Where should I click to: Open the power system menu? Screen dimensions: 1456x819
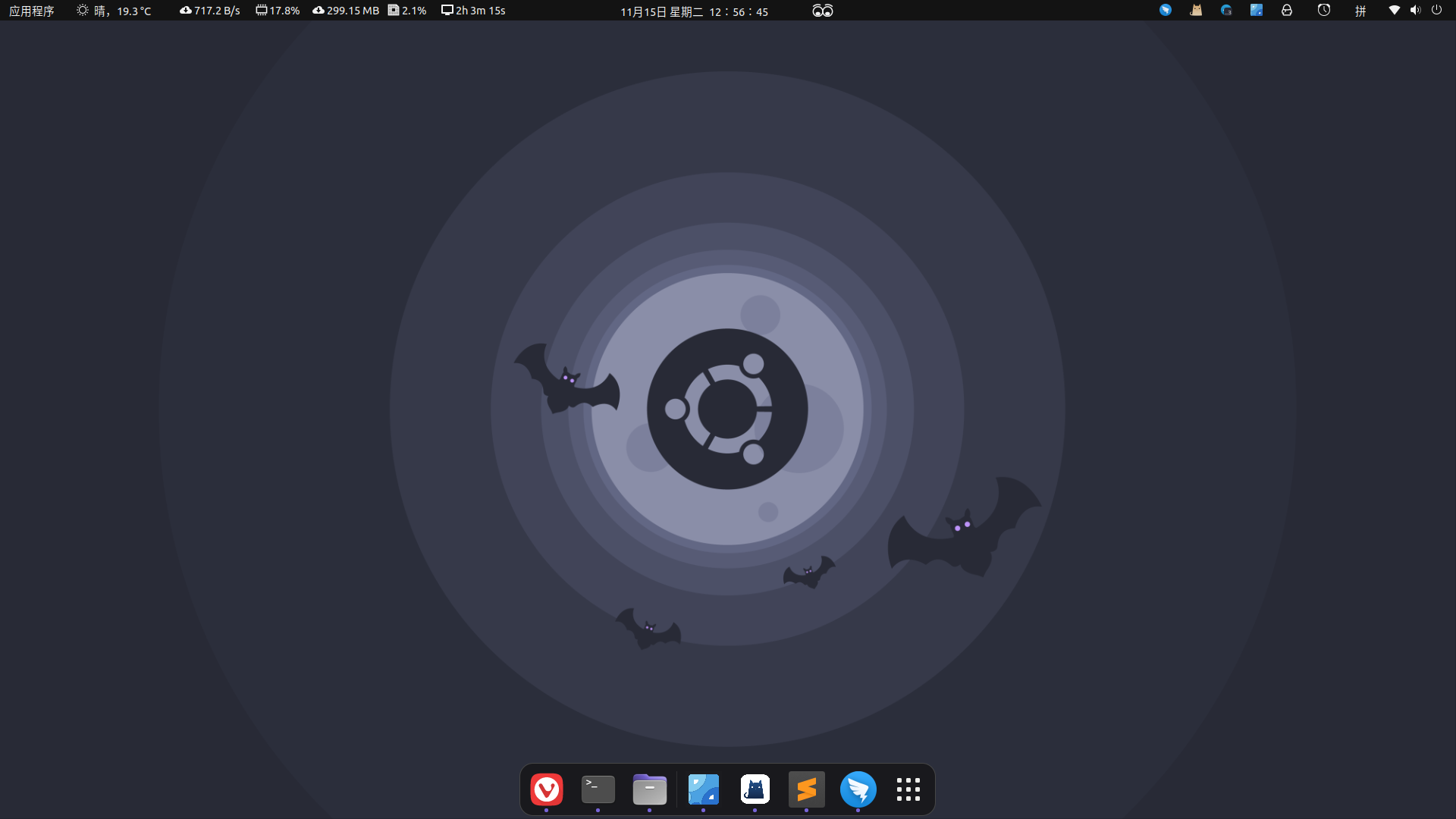click(x=1436, y=11)
